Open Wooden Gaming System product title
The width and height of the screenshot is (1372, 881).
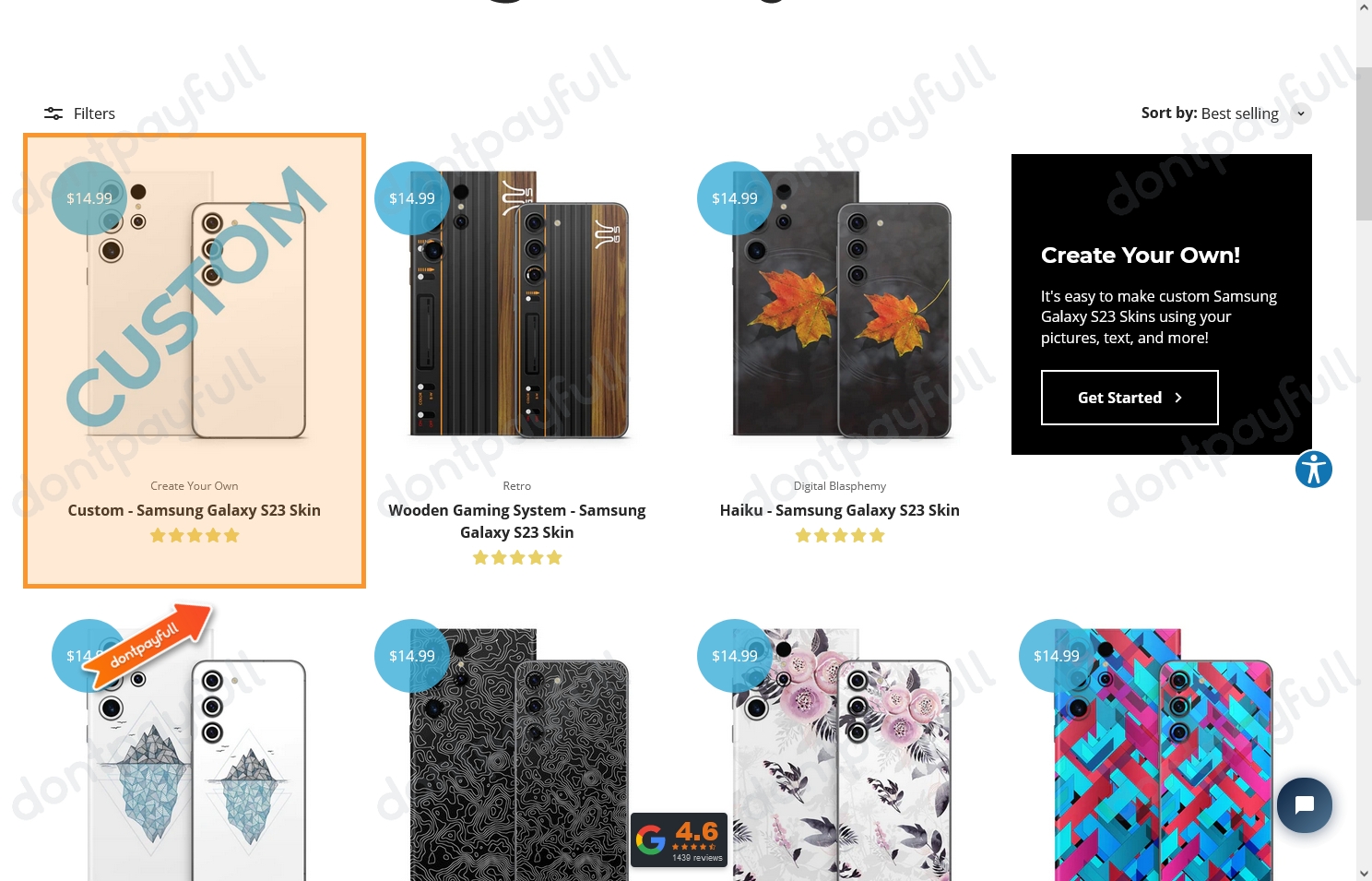coord(517,521)
